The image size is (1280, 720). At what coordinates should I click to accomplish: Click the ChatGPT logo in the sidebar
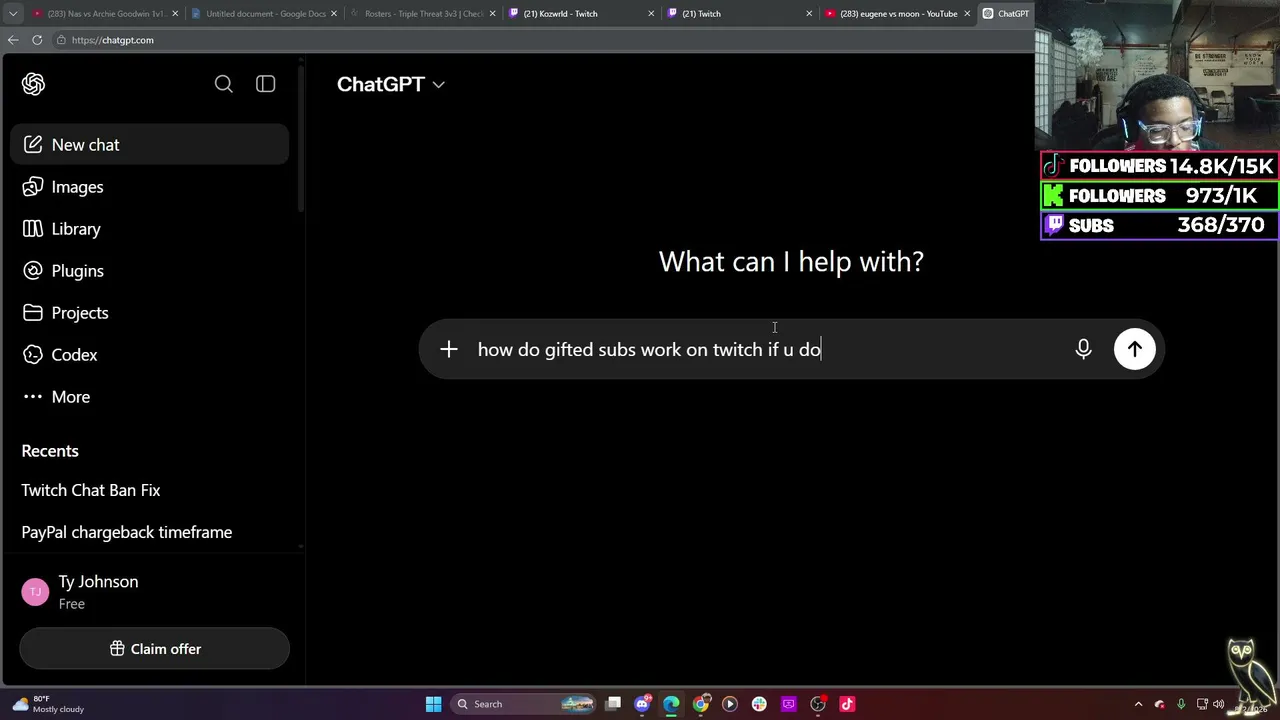coord(33,84)
